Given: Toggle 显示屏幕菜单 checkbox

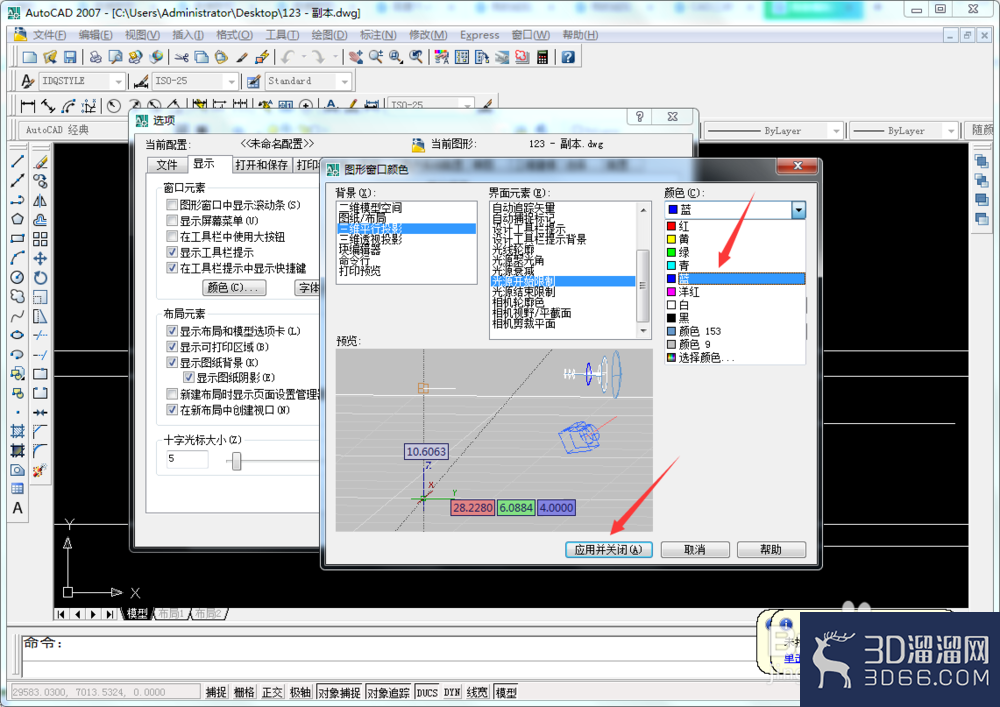Looking at the screenshot, I should point(171,221).
